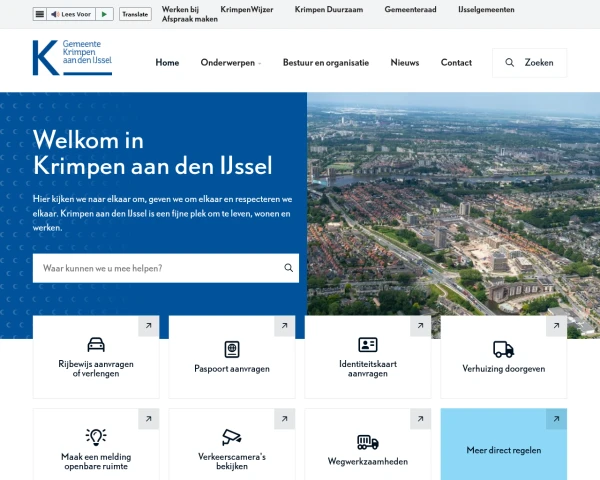The image size is (600, 480).
Task: Open the Translate option
Action: pyautogui.click(x=134, y=14)
